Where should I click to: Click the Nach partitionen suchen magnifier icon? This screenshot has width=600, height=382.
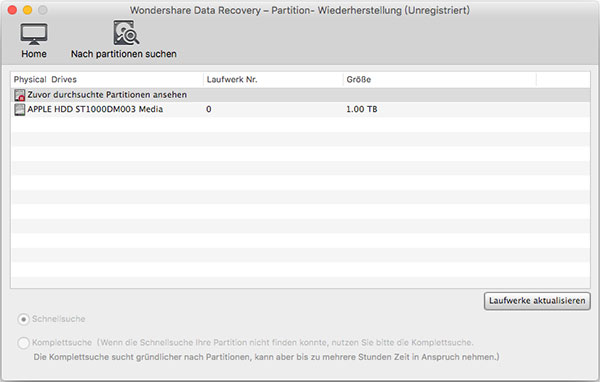(126, 33)
